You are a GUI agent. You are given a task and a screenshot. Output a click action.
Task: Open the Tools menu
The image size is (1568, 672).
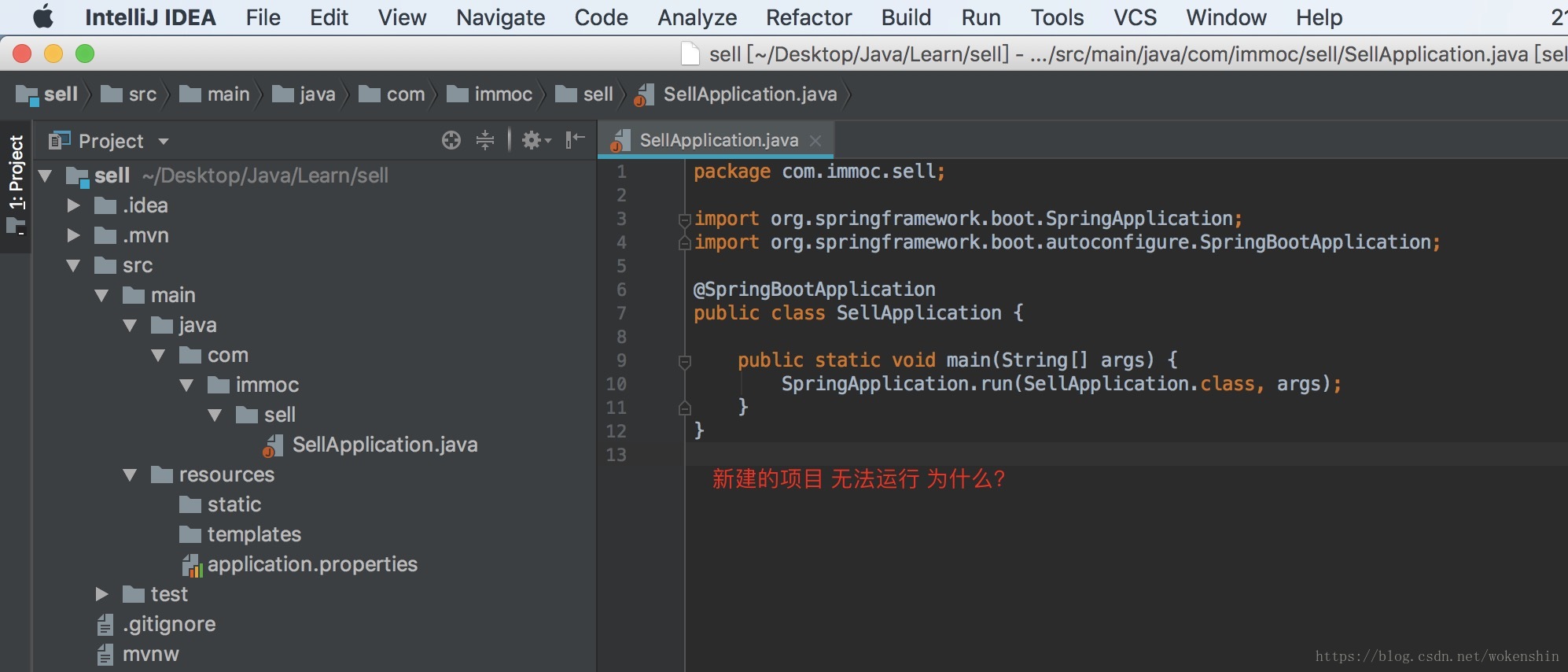tap(1057, 17)
